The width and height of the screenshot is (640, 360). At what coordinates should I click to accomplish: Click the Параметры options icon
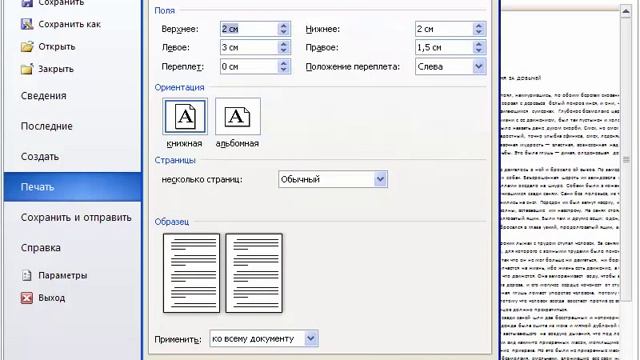pos(27,276)
